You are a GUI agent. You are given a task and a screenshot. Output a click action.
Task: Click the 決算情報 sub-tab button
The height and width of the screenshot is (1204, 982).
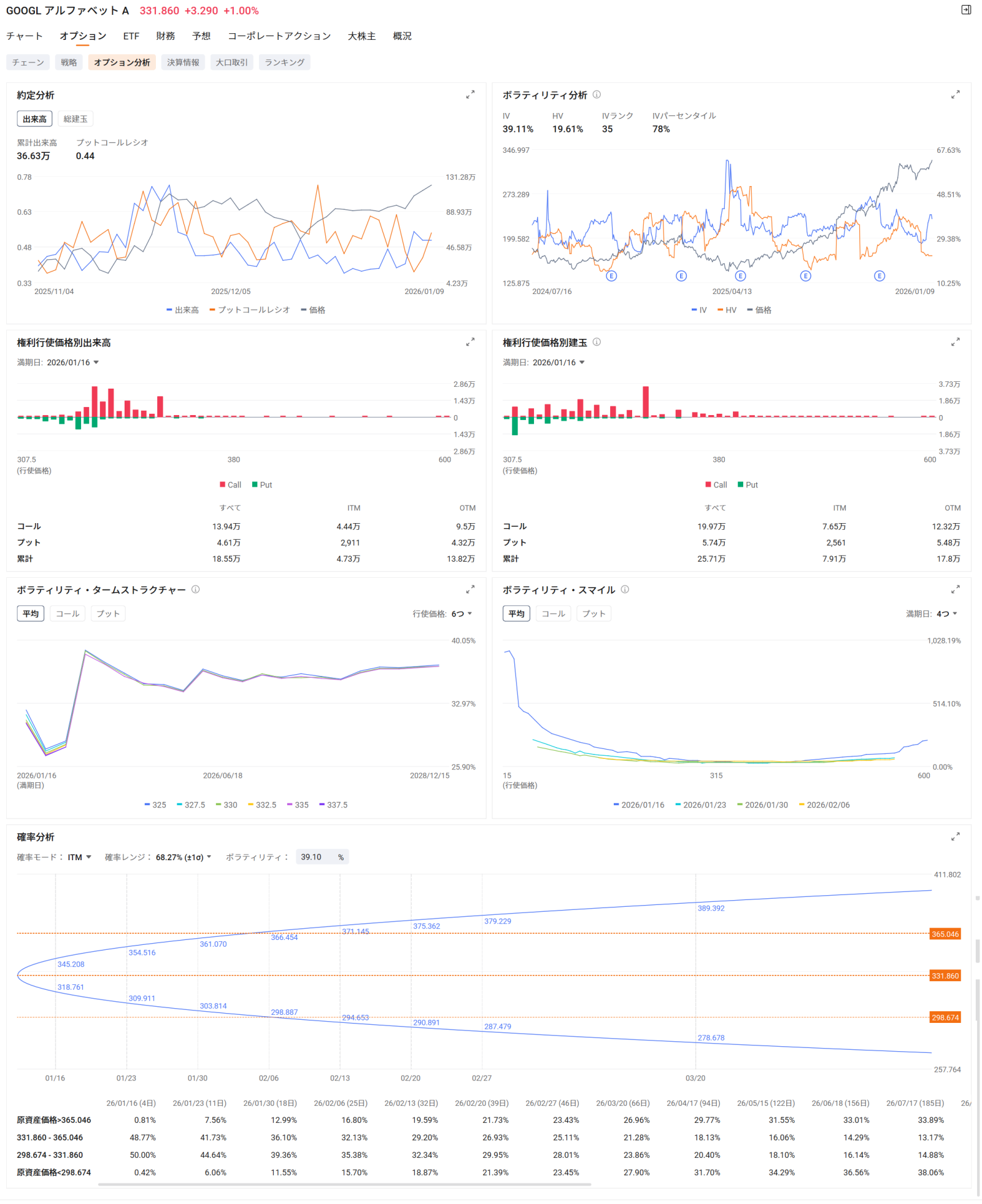click(183, 63)
